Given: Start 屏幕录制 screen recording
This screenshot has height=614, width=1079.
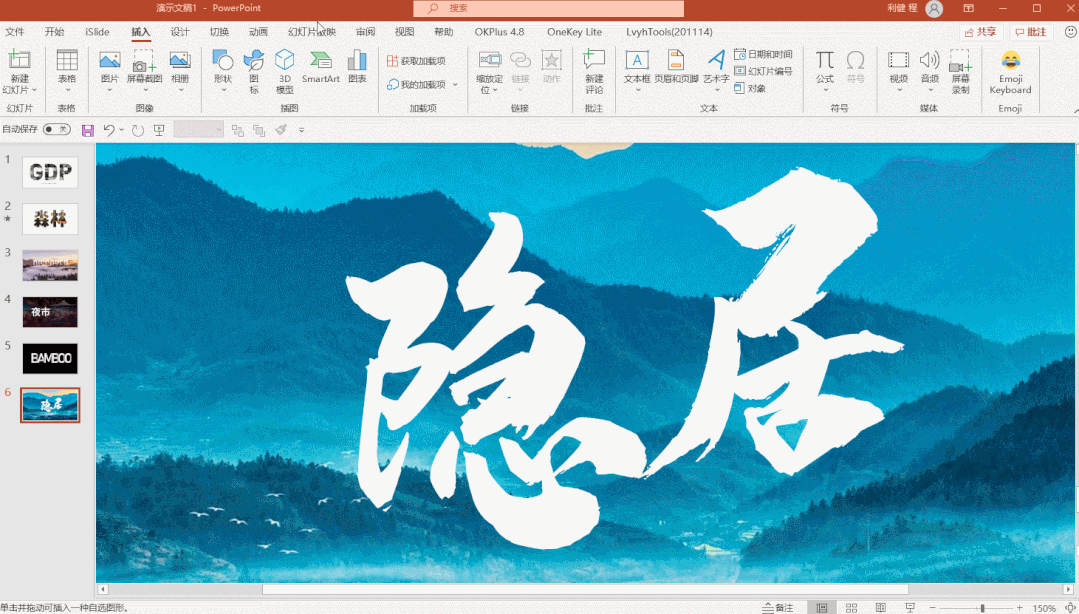Looking at the screenshot, I should pyautogui.click(x=961, y=72).
